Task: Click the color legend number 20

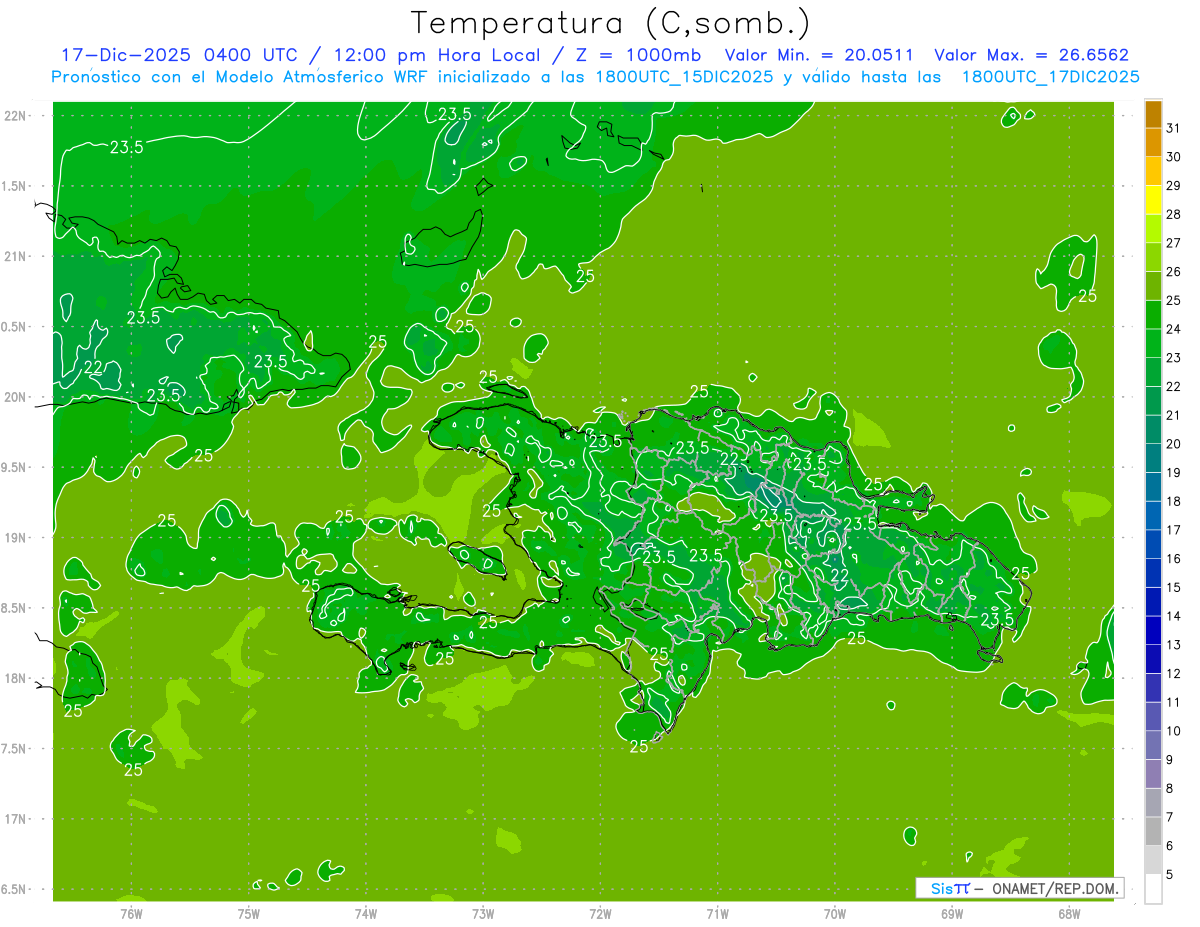Action: [1173, 444]
